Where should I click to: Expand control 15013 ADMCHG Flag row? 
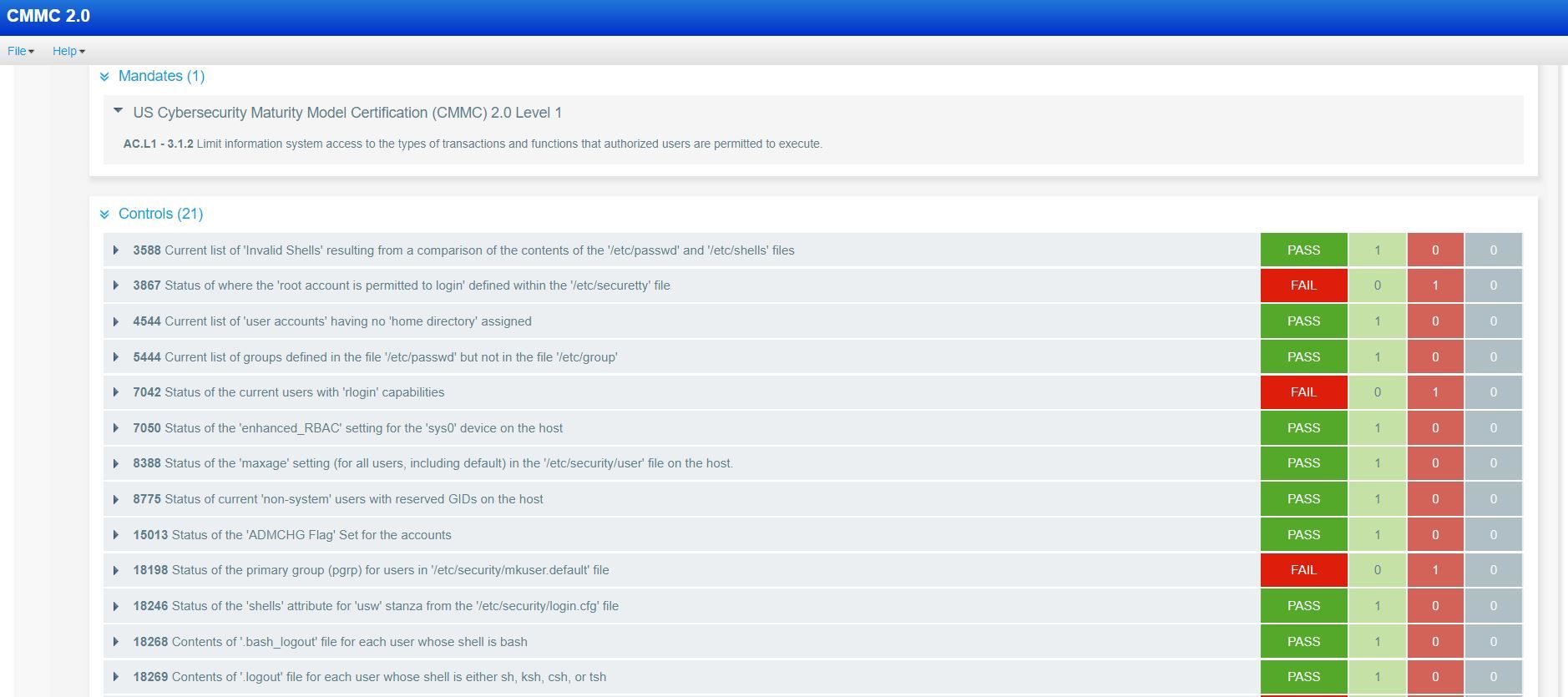116,535
